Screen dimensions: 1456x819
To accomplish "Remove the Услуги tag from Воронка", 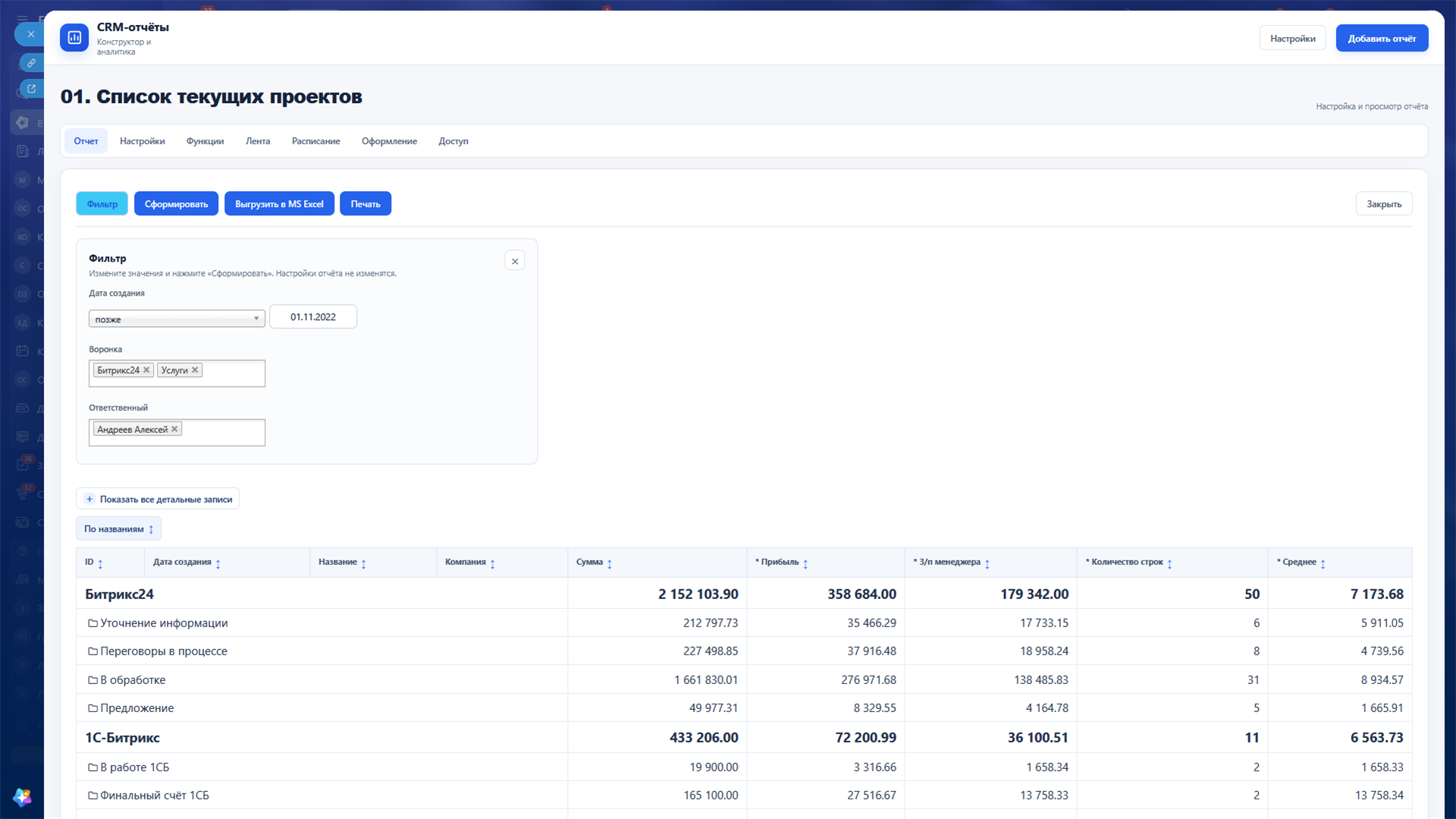I will coord(195,370).
